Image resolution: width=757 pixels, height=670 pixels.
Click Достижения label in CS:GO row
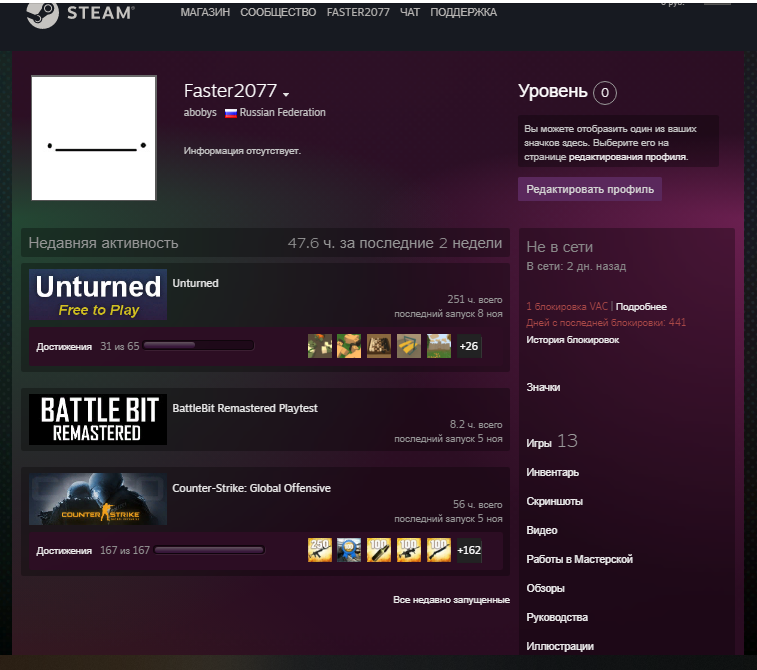64,551
